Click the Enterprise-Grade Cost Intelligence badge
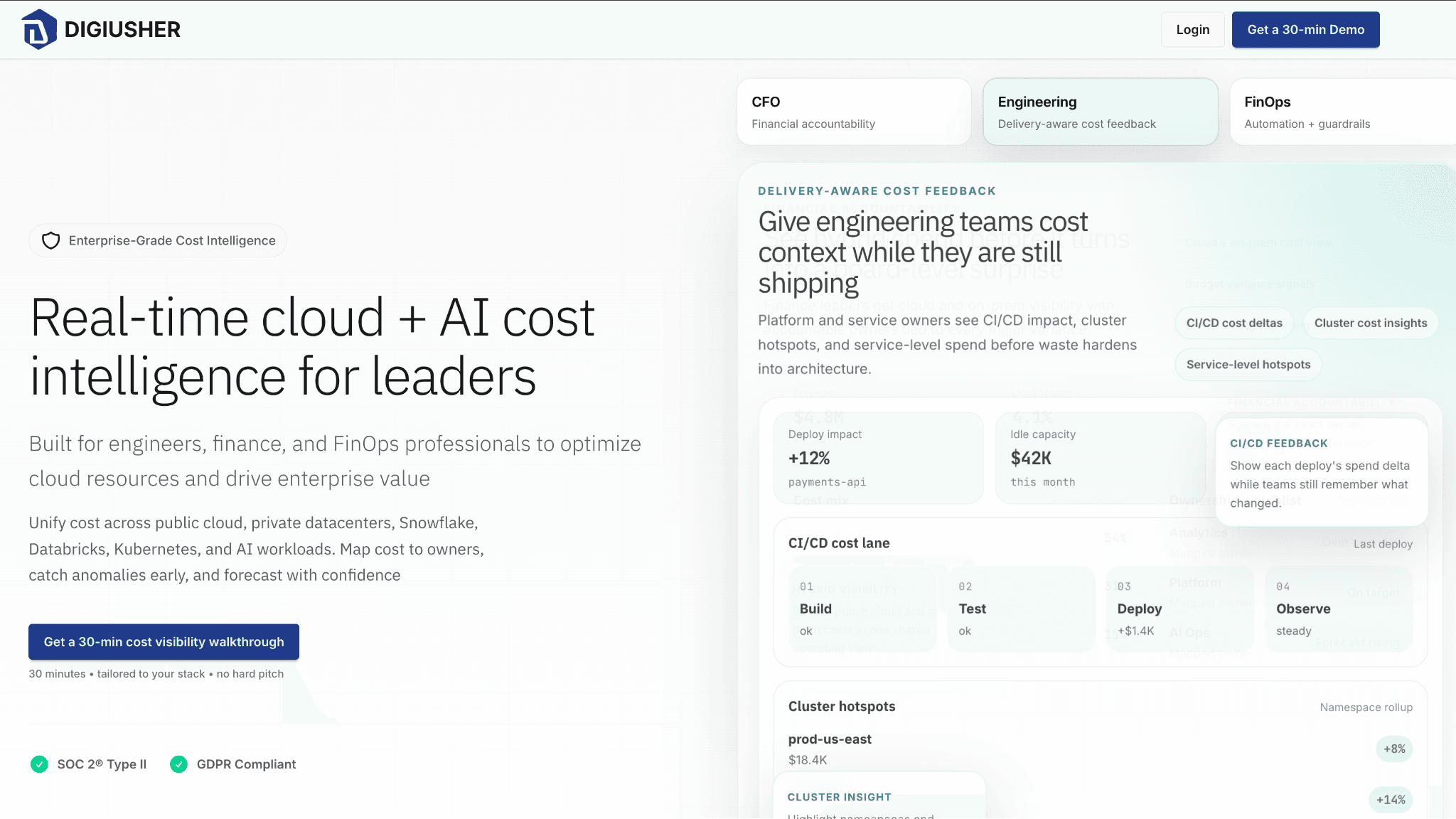1456x819 pixels. [158, 241]
